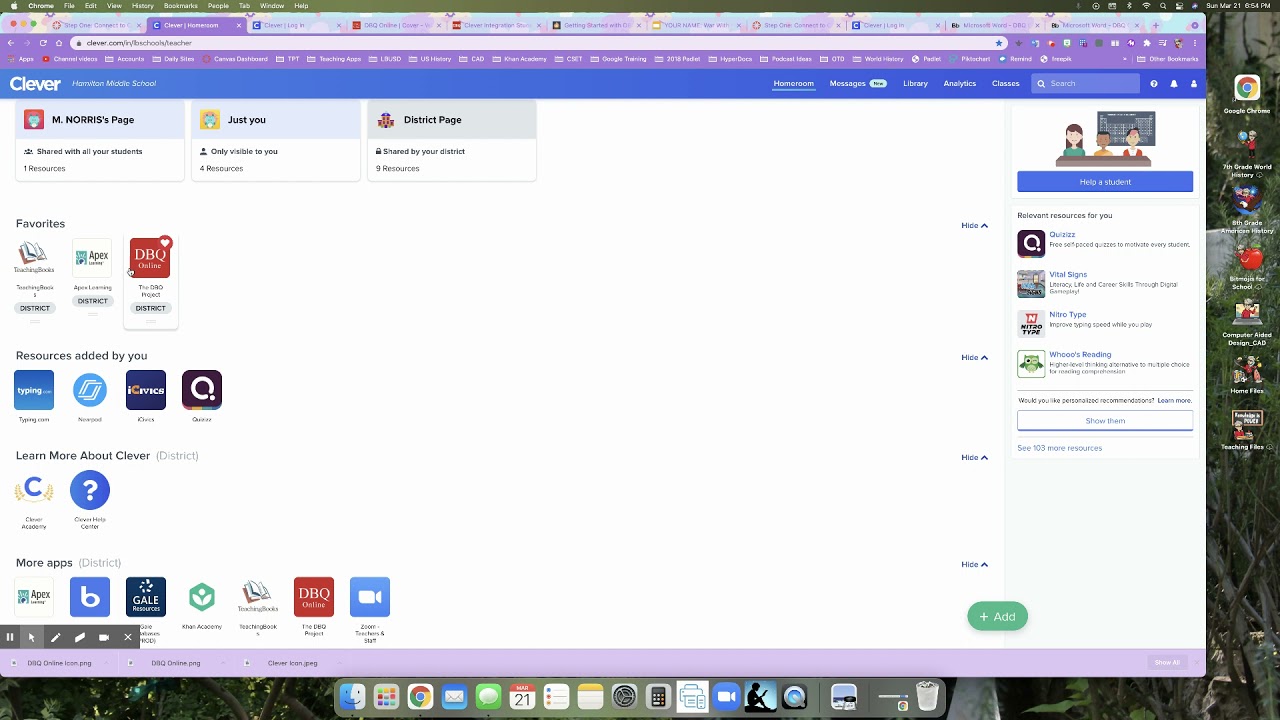Open The DBQ Project favorite app
1280x720 pixels.
pyautogui.click(x=150, y=258)
